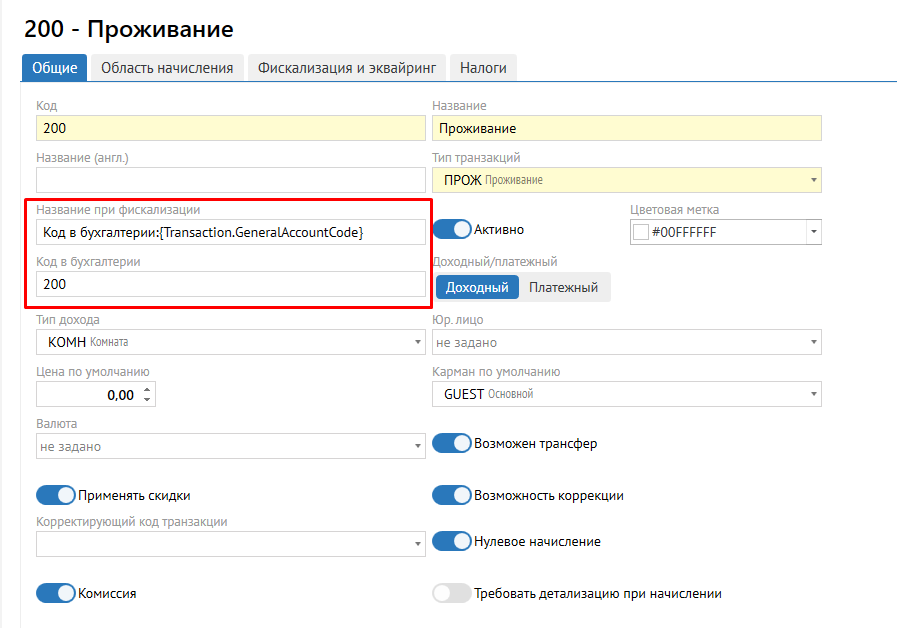This screenshot has height=628, width=897.
Task: Open the Фискализация и эквайринг tab
Action: (347, 68)
